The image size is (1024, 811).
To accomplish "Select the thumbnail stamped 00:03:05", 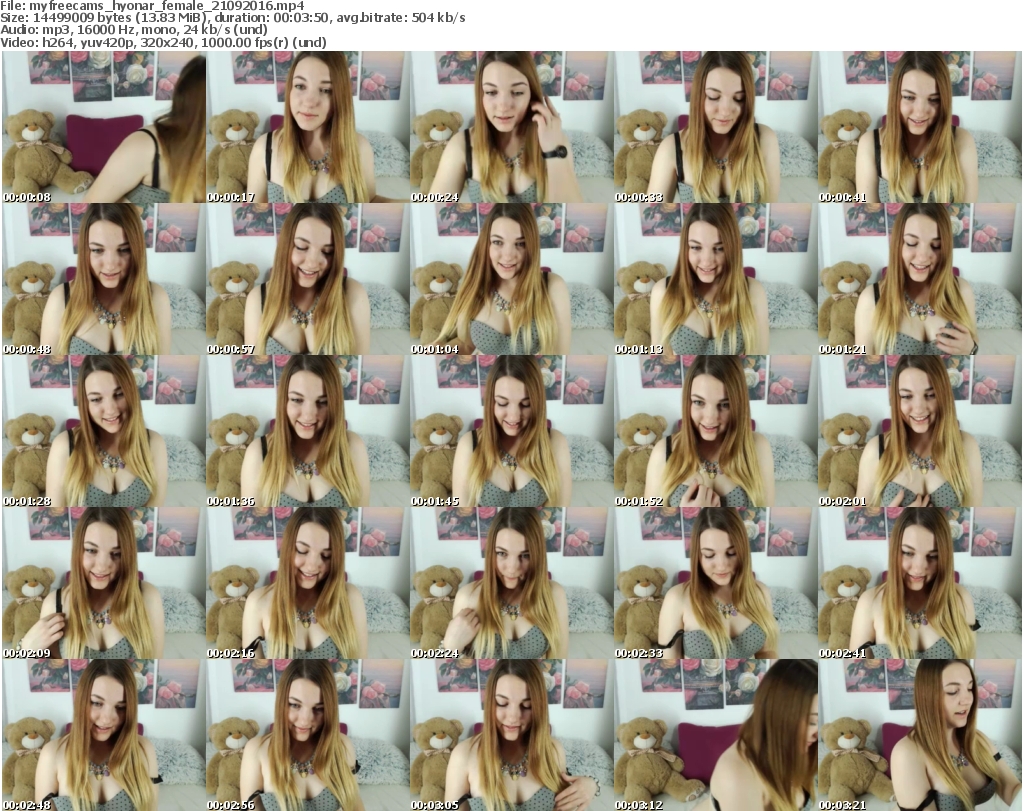I will pyautogui.click(x=512, y=735).
